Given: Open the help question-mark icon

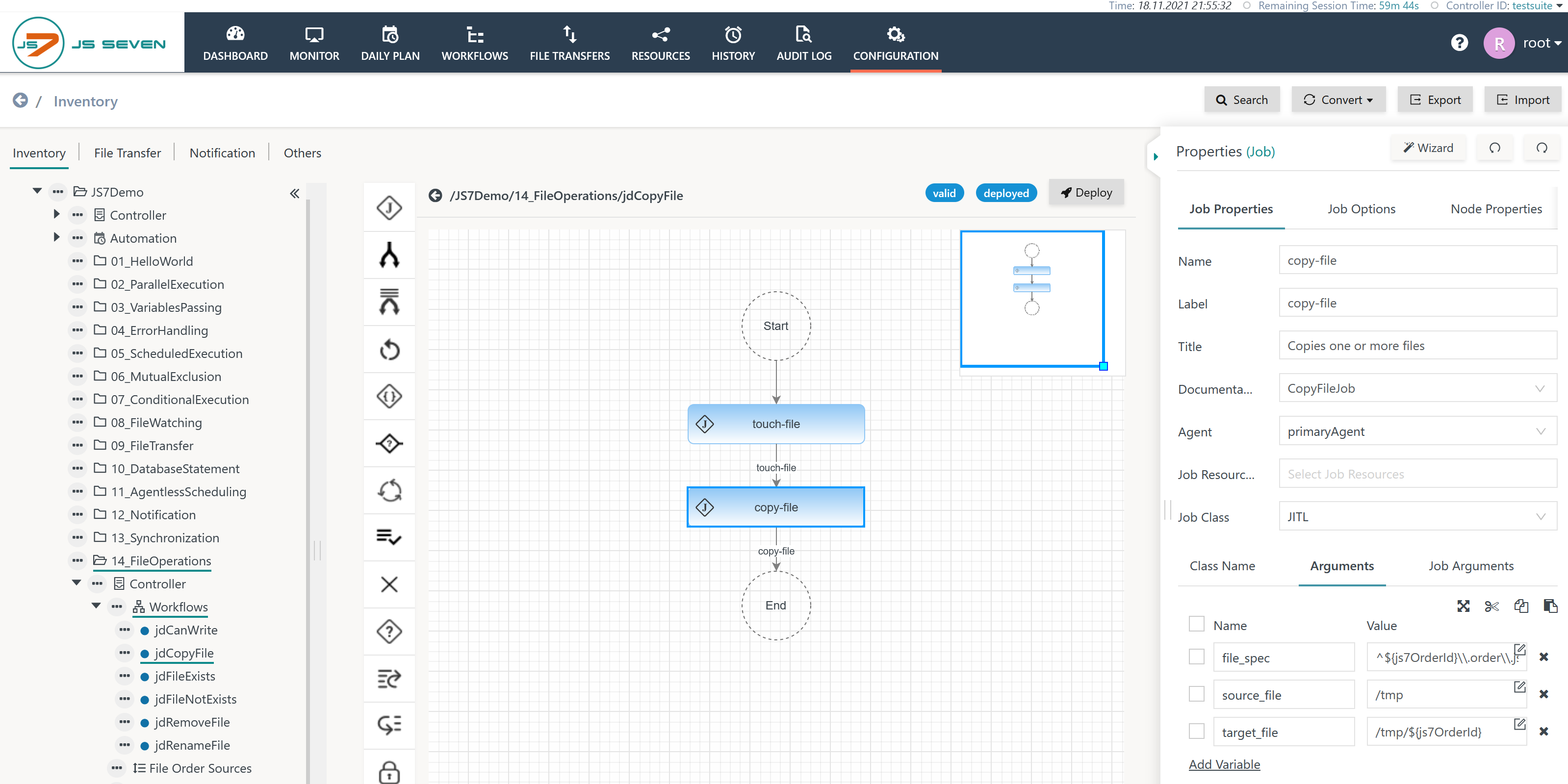Looking at the screenshot, I should [1459, 43].
